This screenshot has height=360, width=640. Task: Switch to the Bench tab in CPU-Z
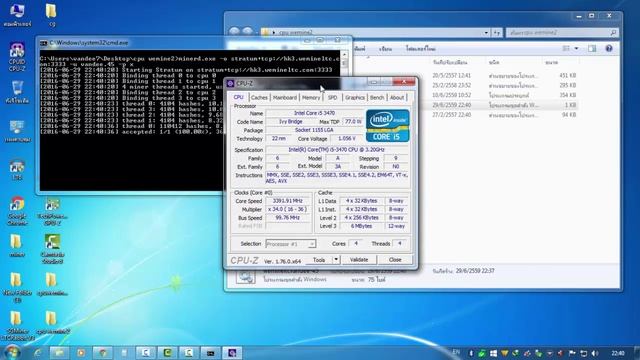pyautogui.click(x=377, y=98)
